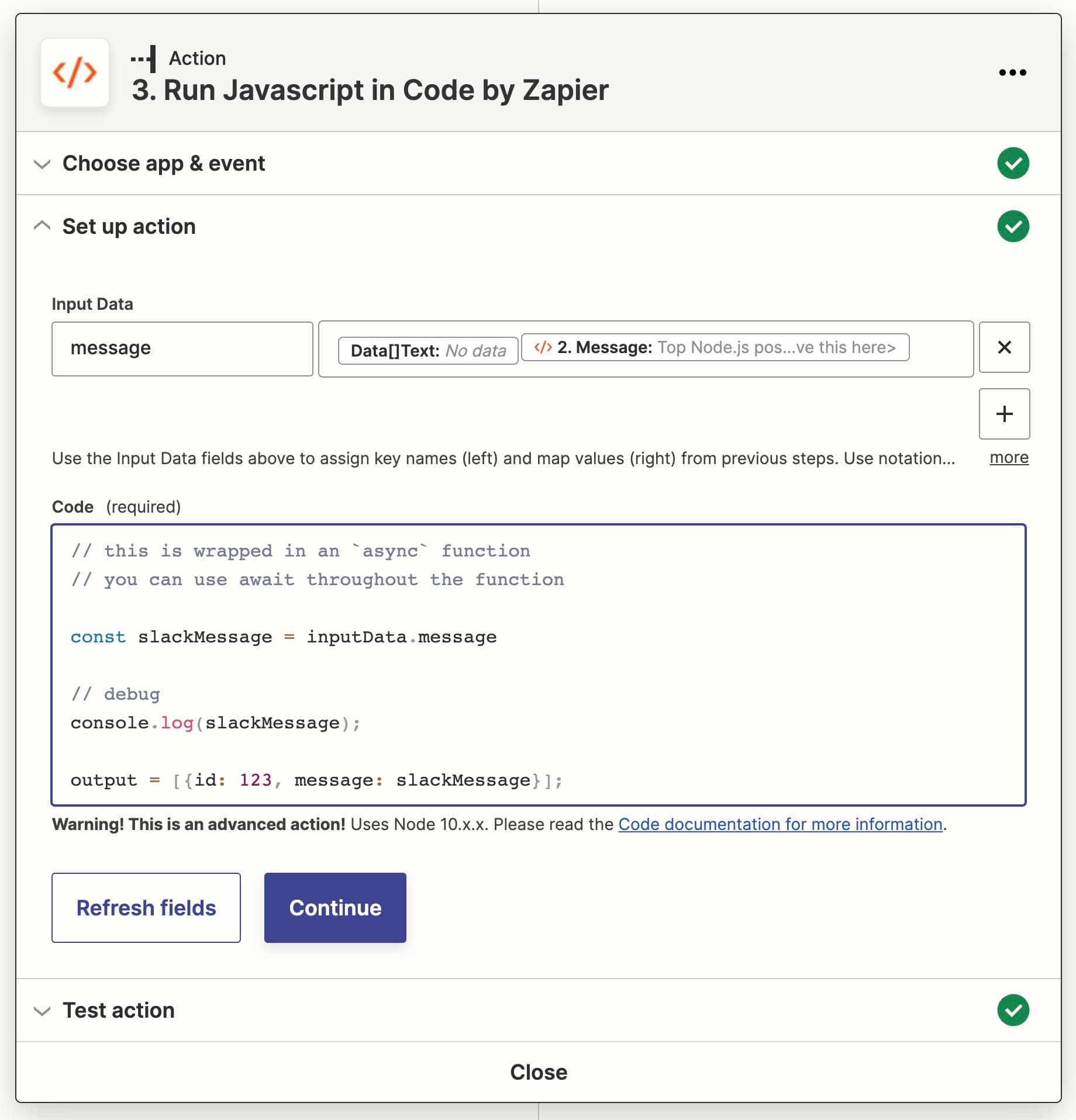Close the action step panel

coord(539,1072)
